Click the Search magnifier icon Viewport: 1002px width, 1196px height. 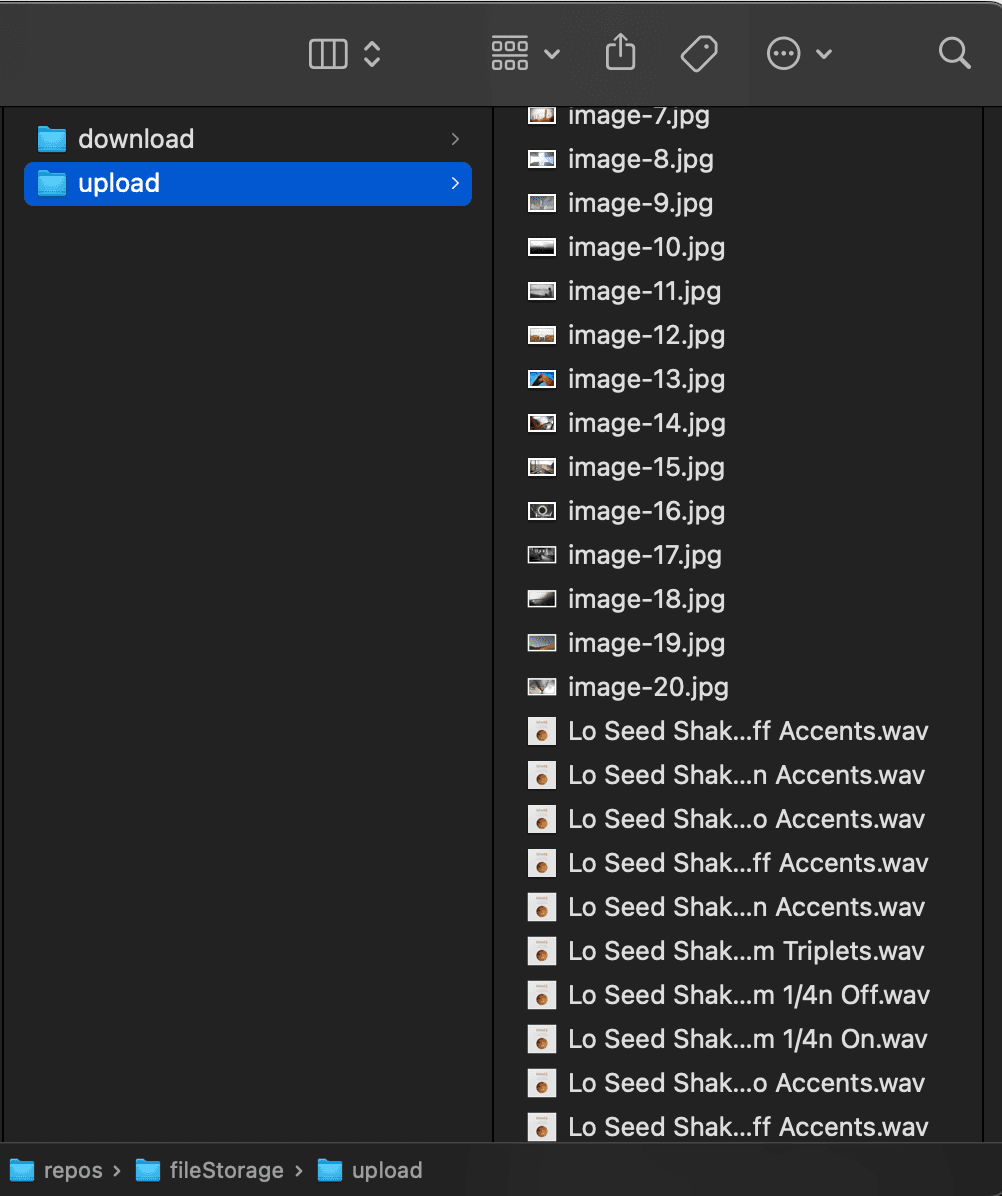955,54
